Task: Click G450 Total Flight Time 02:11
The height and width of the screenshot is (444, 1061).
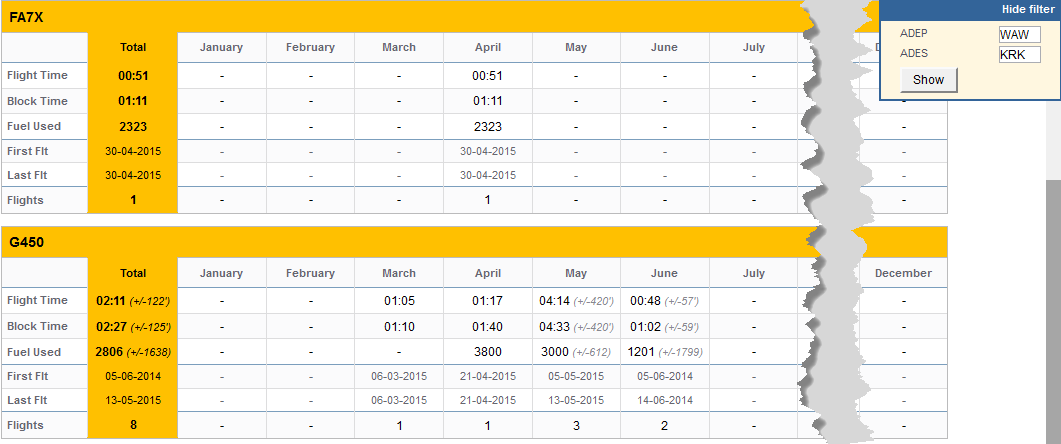Action: click(133, 301)
